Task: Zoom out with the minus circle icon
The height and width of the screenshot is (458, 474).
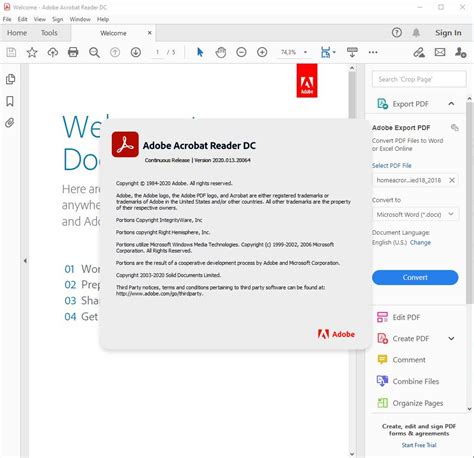Action: (241, 52)
